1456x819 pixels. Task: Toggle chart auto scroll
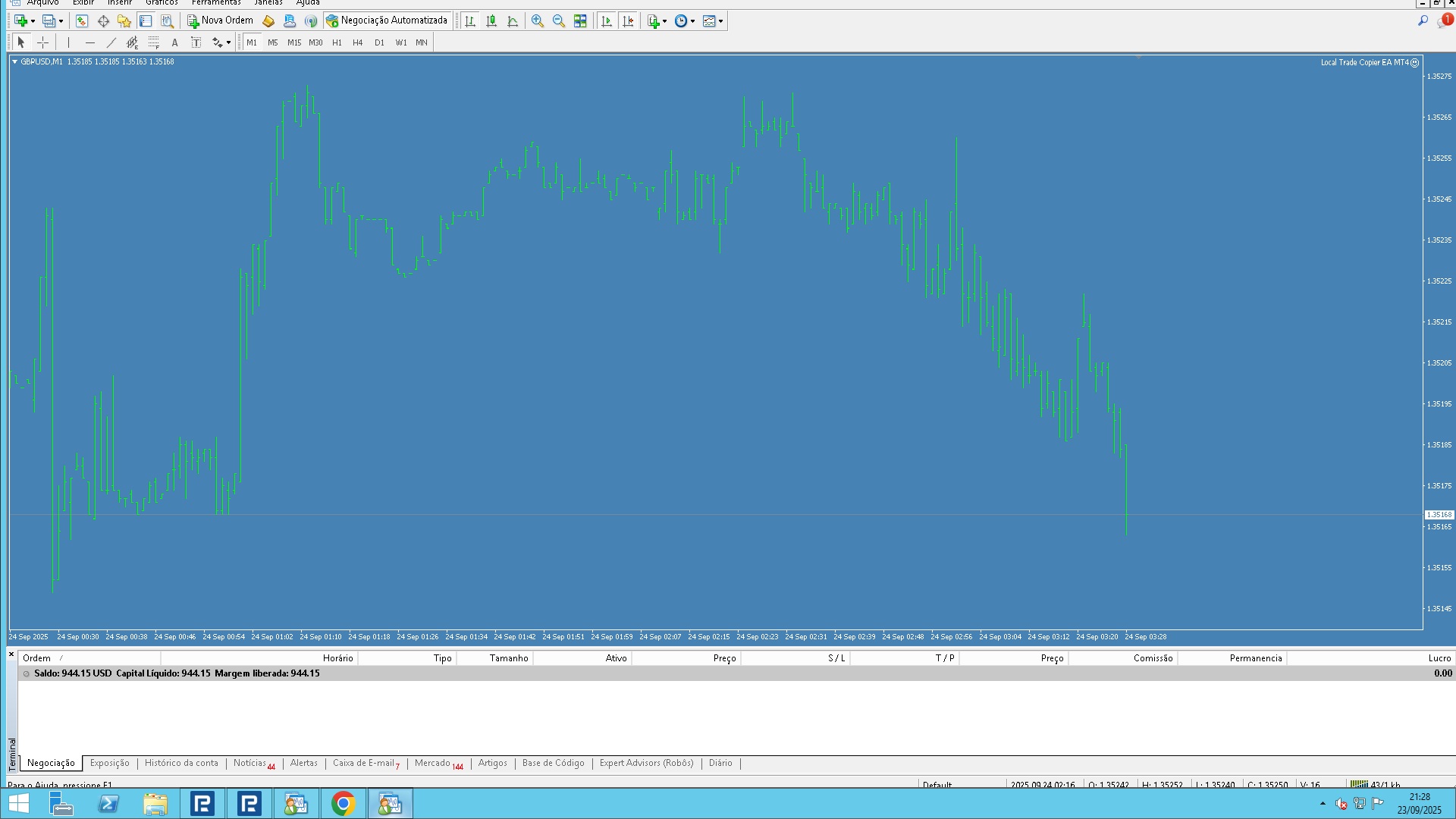(607, 21)
